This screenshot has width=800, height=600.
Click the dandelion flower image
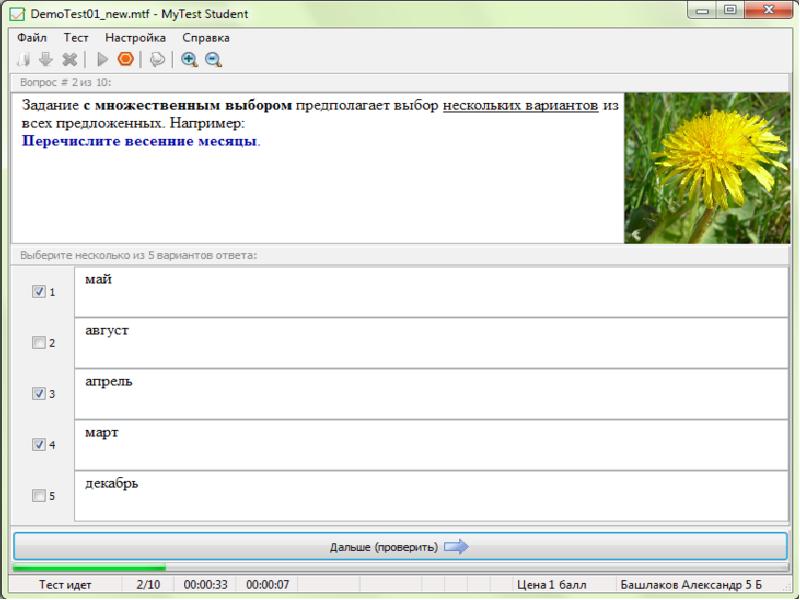coord(706,168)
